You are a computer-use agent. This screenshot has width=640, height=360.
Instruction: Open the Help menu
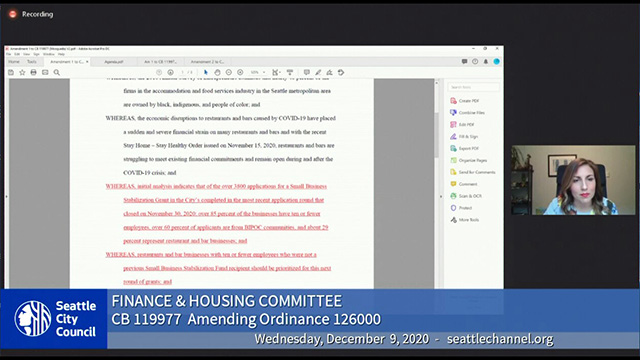(61, 54)
